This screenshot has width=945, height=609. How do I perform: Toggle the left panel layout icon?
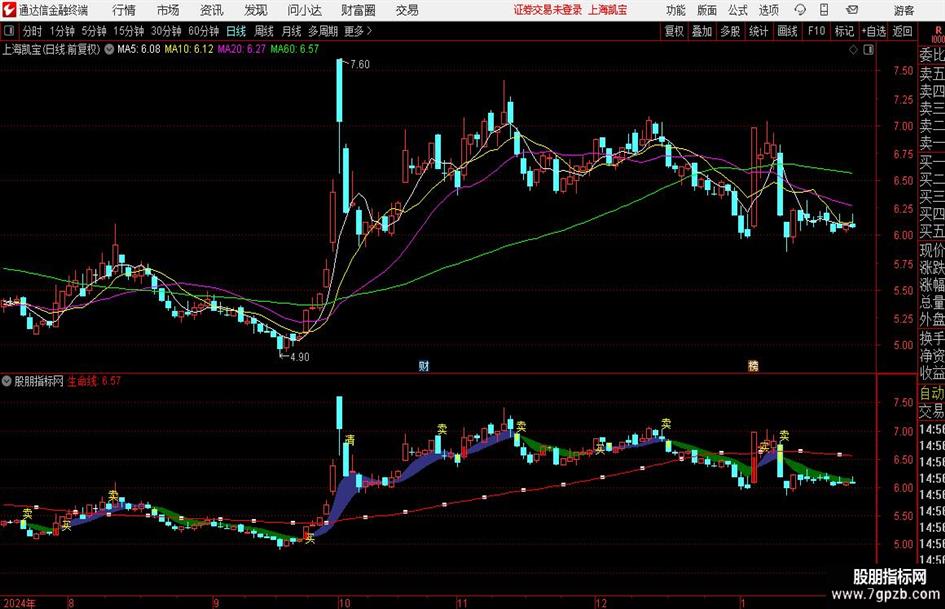[x=9, y=31]
